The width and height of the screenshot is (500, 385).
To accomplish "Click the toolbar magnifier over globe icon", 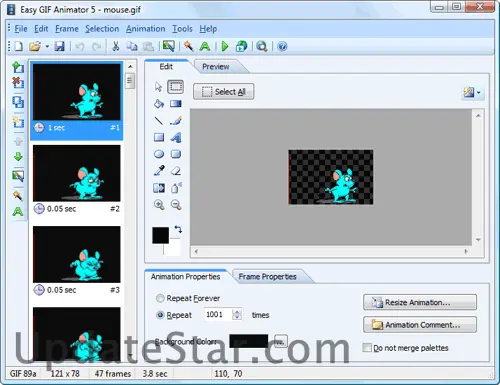I will pyautogui.click(x=262, y=46).
